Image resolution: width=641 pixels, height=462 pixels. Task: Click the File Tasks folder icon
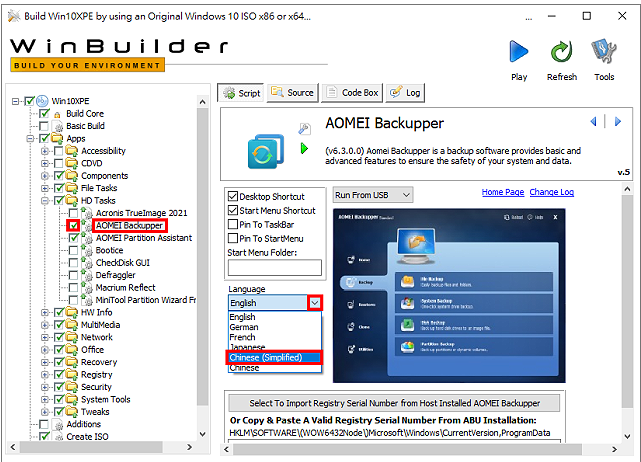(x=72, y=188)
